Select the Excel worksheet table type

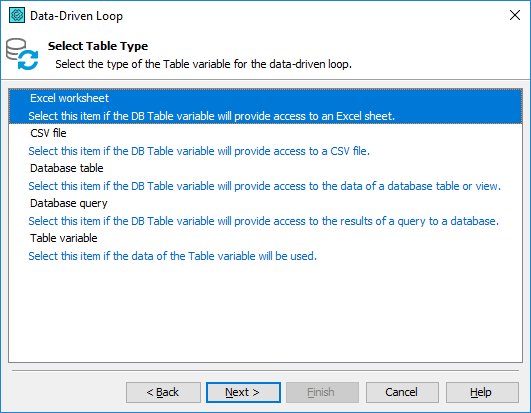[x=69, y=98]
